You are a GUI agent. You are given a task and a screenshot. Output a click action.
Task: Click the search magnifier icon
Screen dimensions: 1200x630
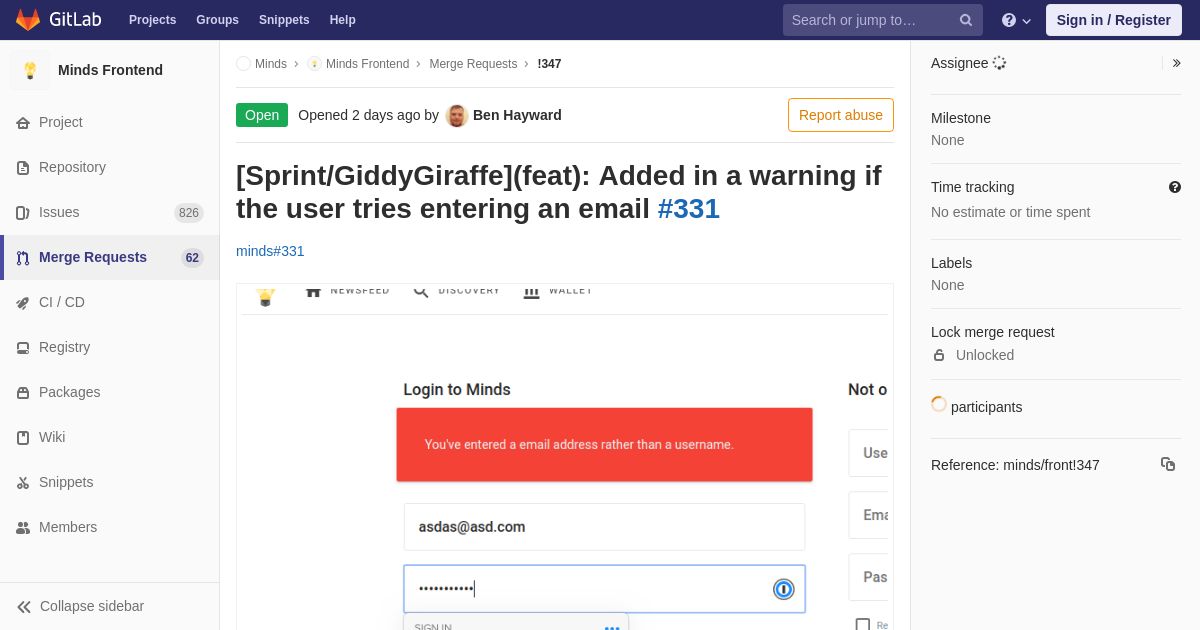tap(966, 20)
